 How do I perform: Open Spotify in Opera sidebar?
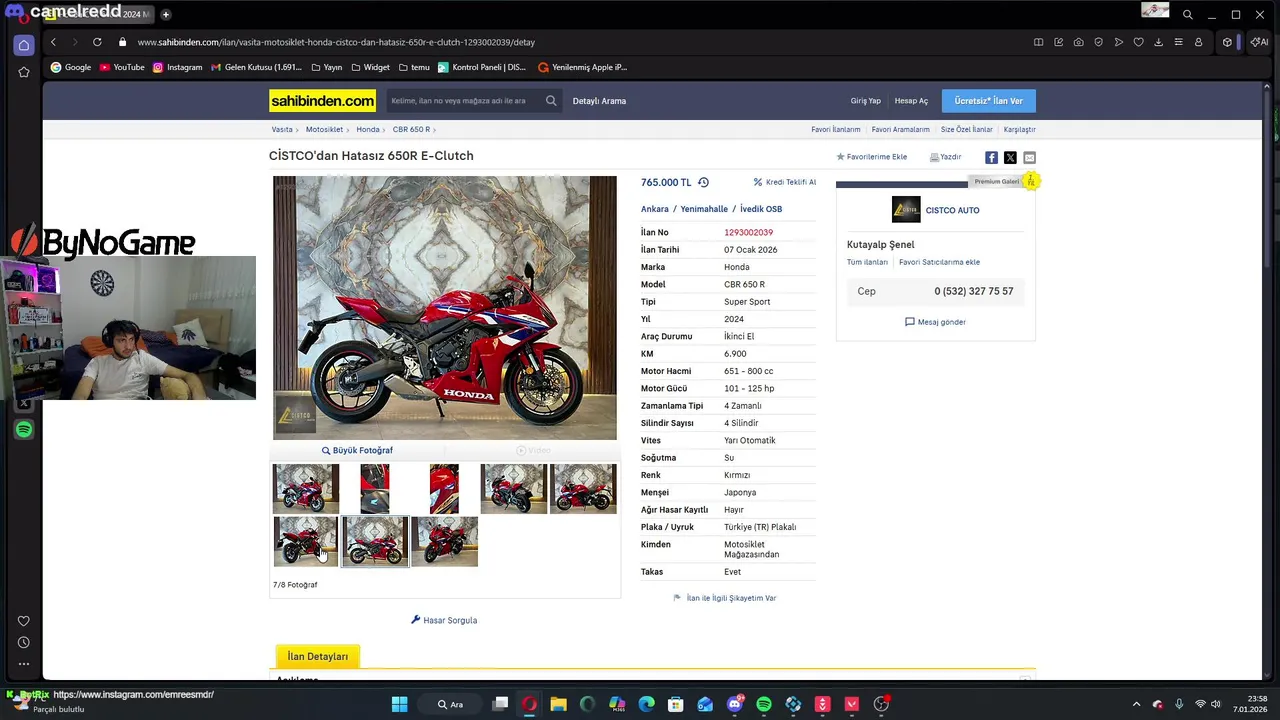[24, 429]
